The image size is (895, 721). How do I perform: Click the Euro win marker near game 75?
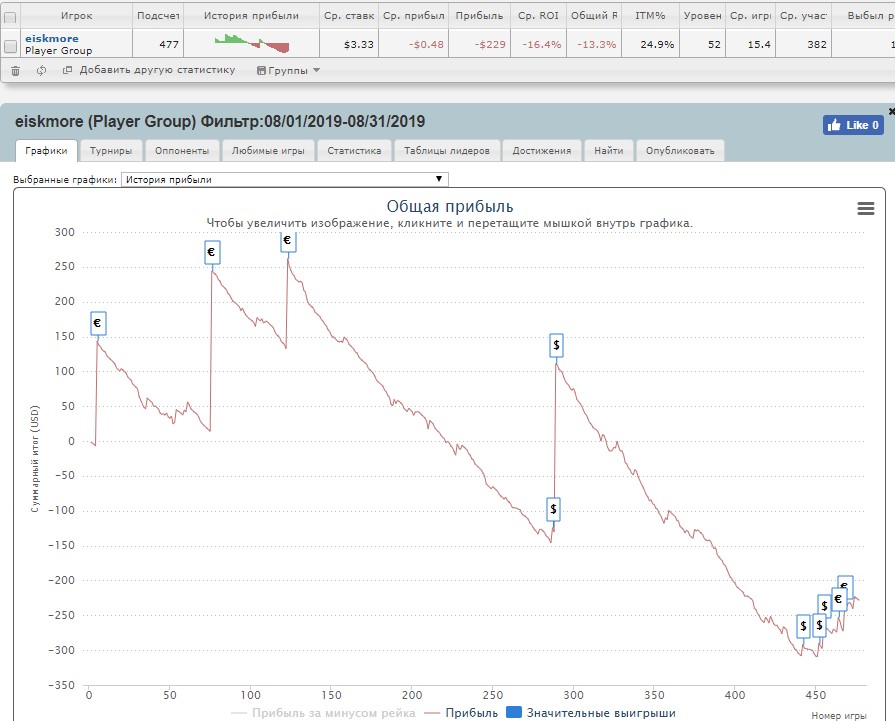click(212, 252)
